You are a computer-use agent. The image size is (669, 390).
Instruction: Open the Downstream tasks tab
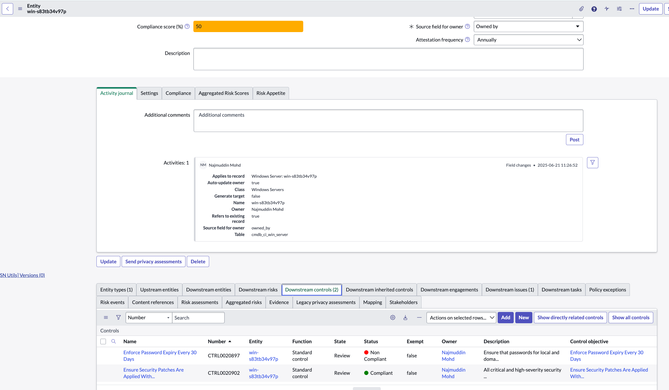[561, 290]
